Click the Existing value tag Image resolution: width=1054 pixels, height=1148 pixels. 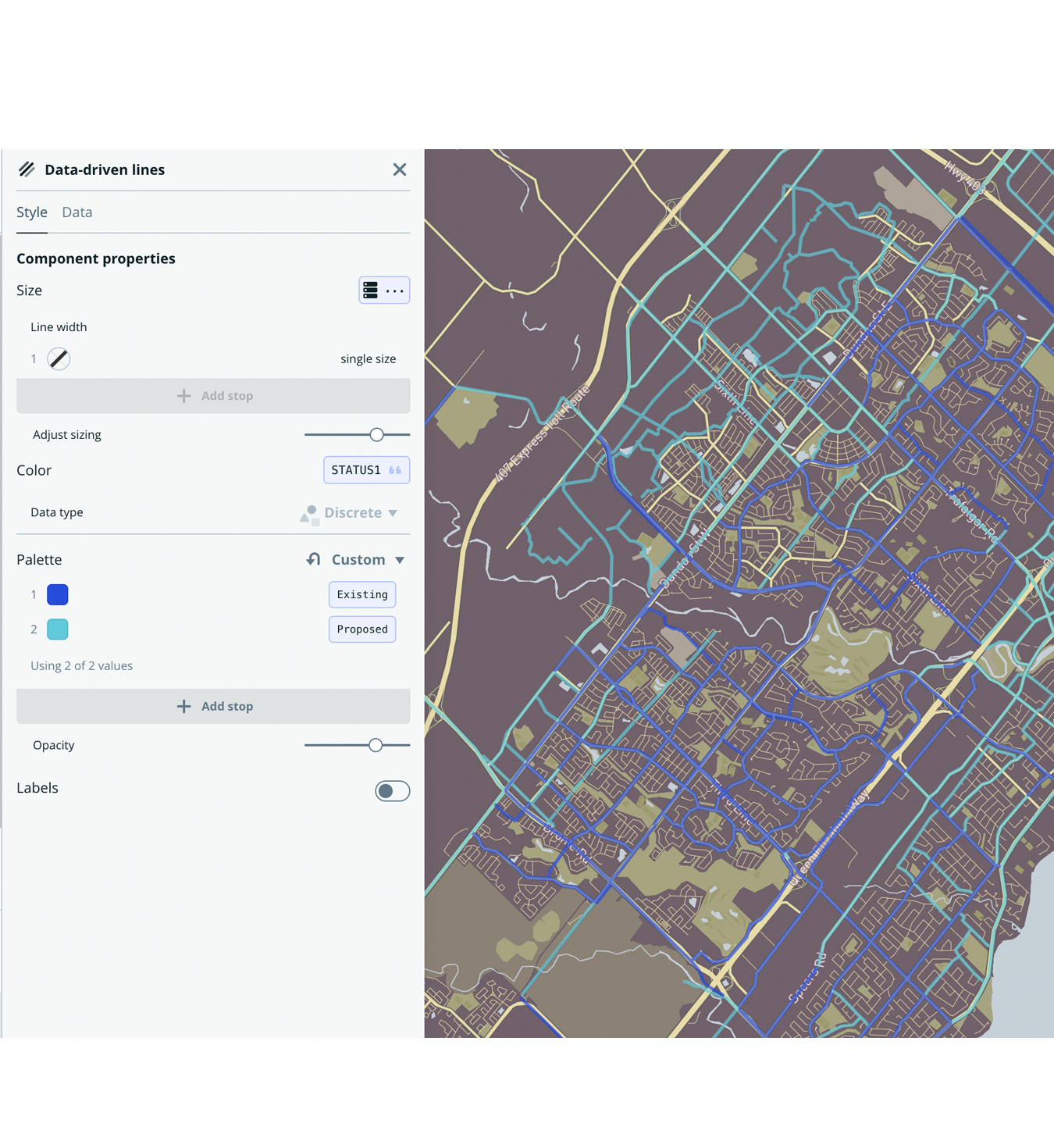click(362, 595)
